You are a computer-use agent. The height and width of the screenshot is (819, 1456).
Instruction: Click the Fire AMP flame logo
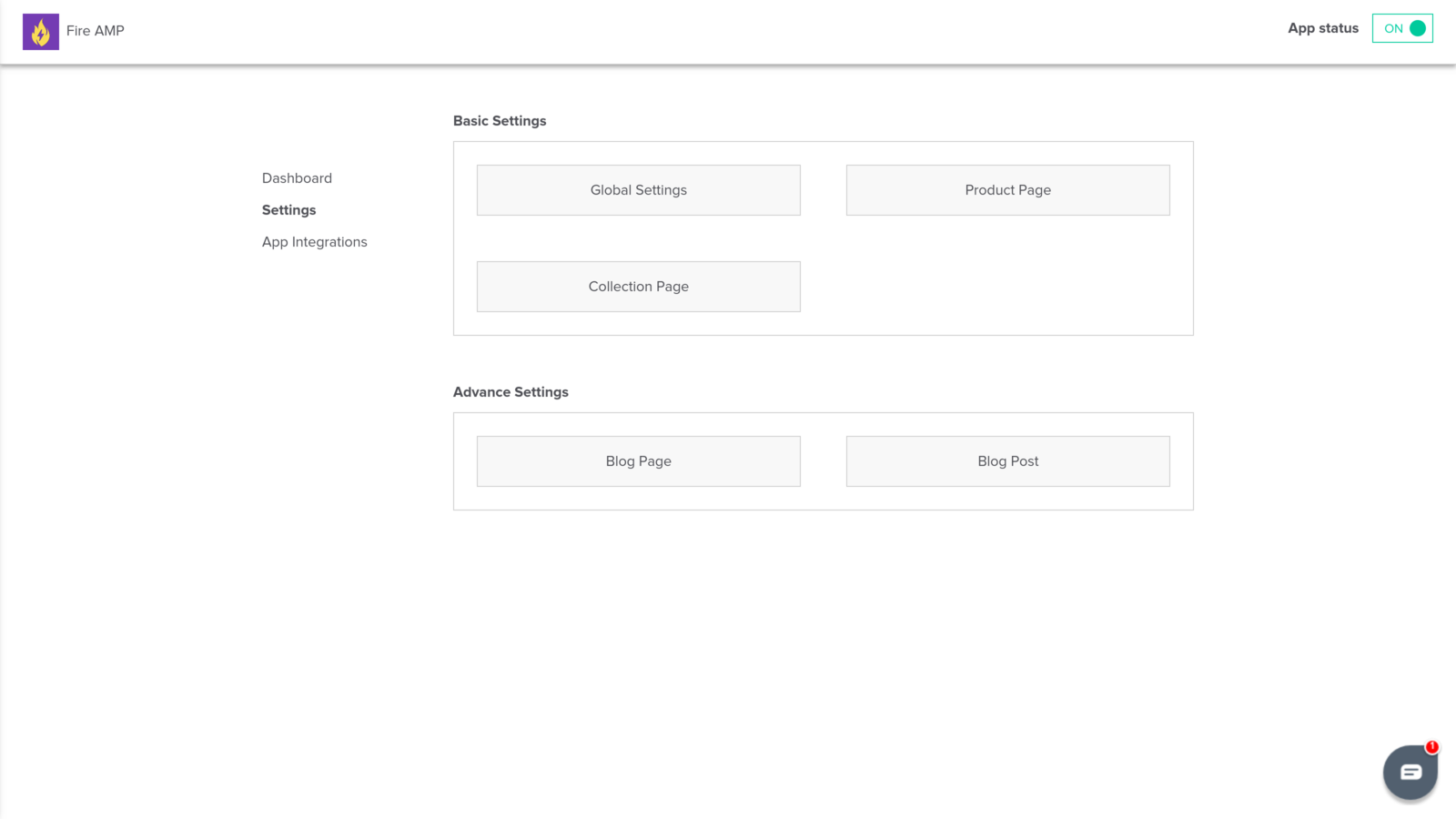[x=40, y=31]
